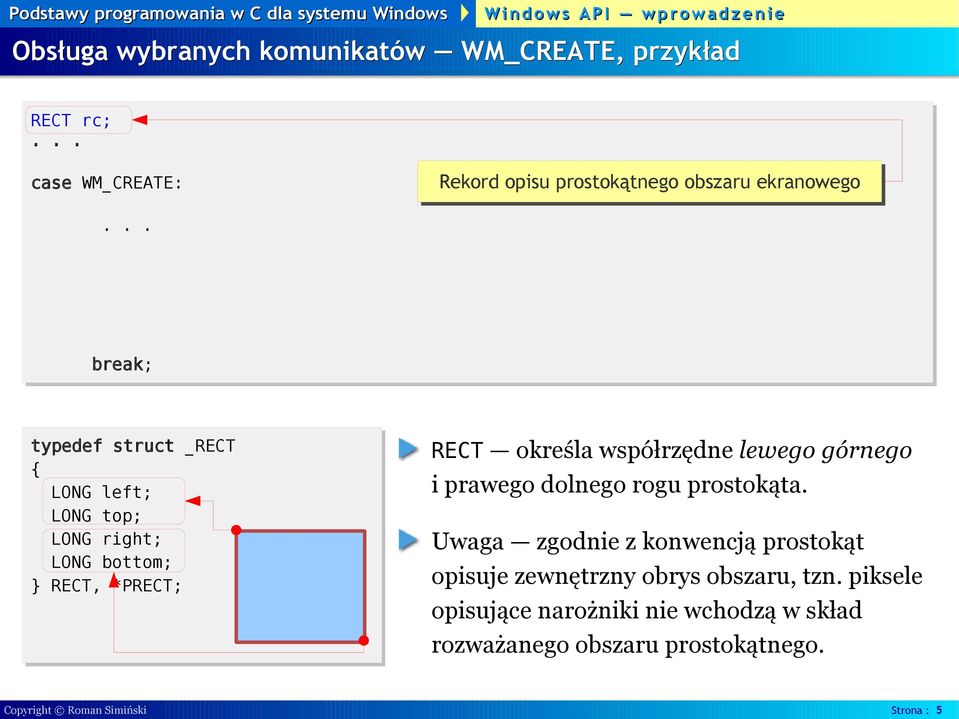This screenshot has height=719, width=959.
Task: Click the text "i prawego dolnego rogu prostokąta."
Action: pos(619,485)
